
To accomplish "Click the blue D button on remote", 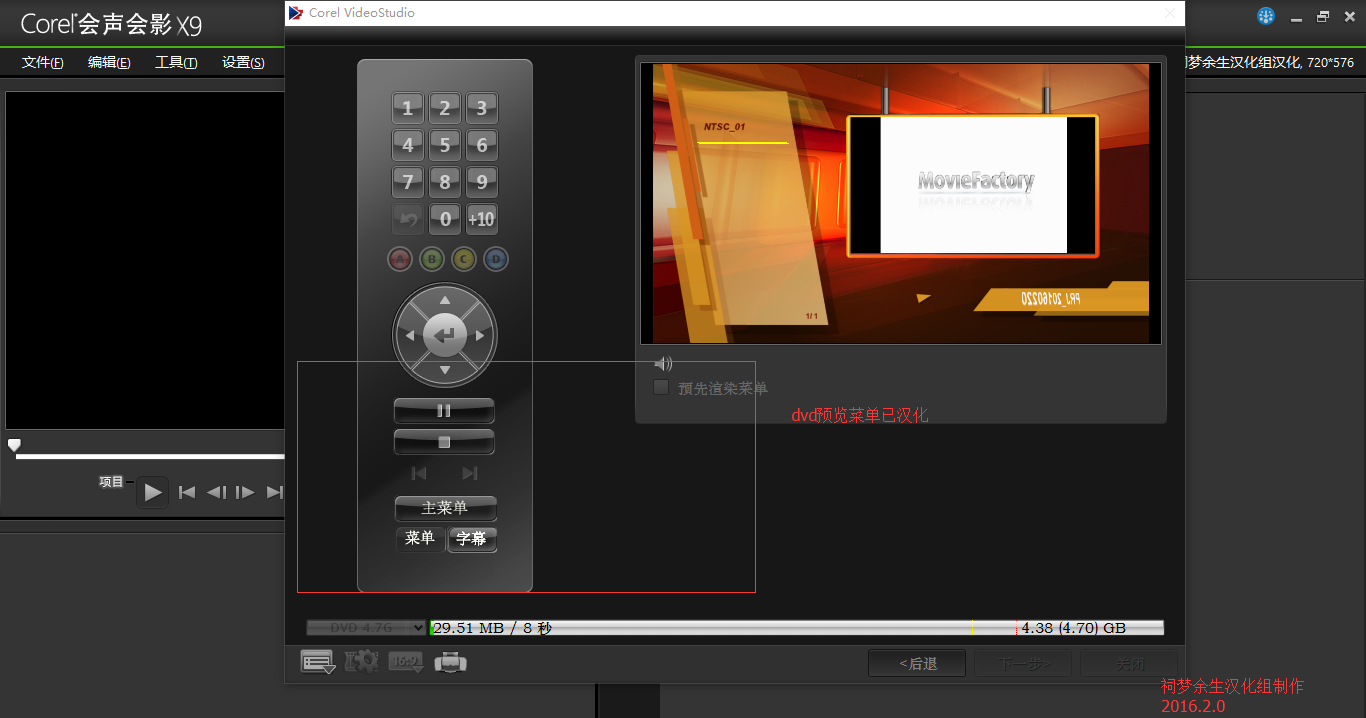I will click(496, 260).
